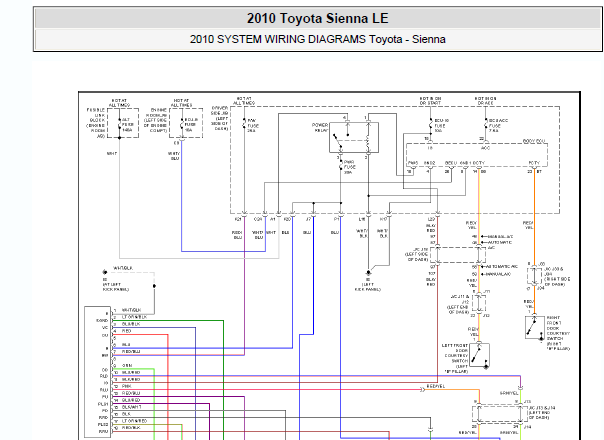Viewport: 604px width, 440px height.
Task: Click the FUSIBLE LINK BLOCK label
Action: (x=96, y=123)
